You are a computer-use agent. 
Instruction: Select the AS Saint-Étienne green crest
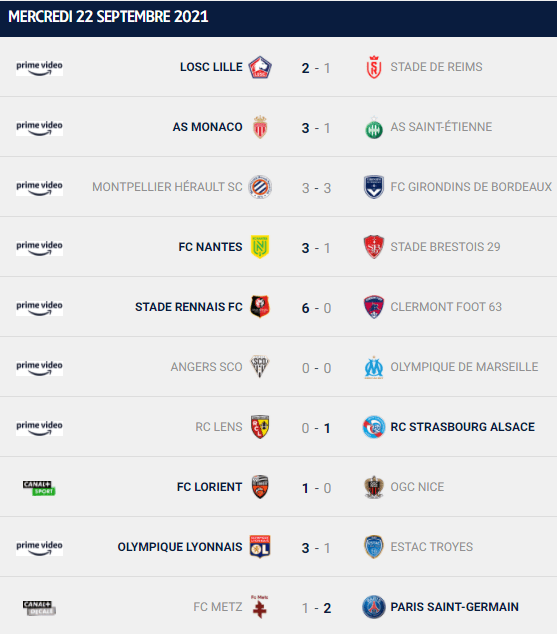374,128
